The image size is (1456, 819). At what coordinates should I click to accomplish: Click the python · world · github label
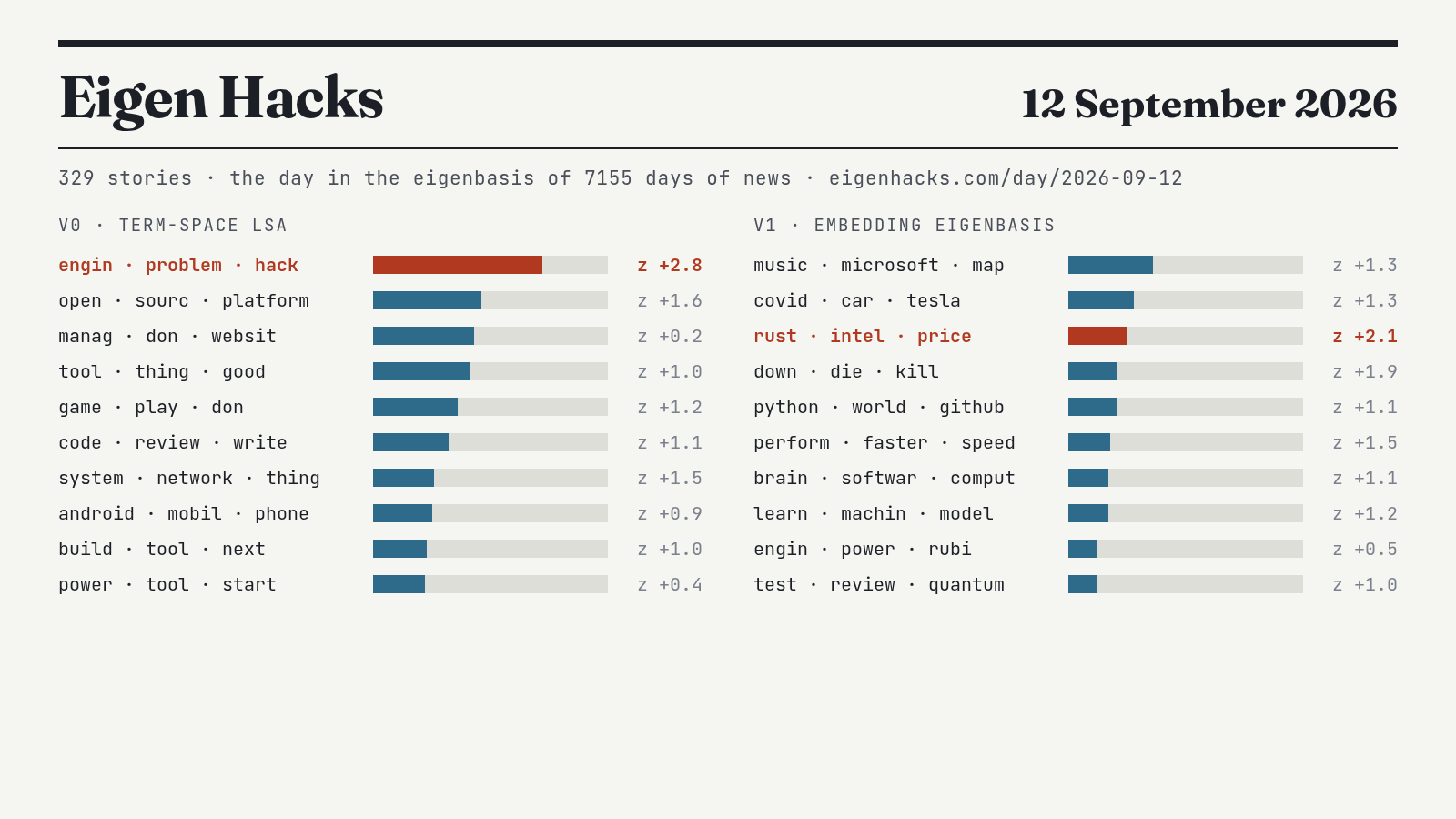(x=879, y=408)
